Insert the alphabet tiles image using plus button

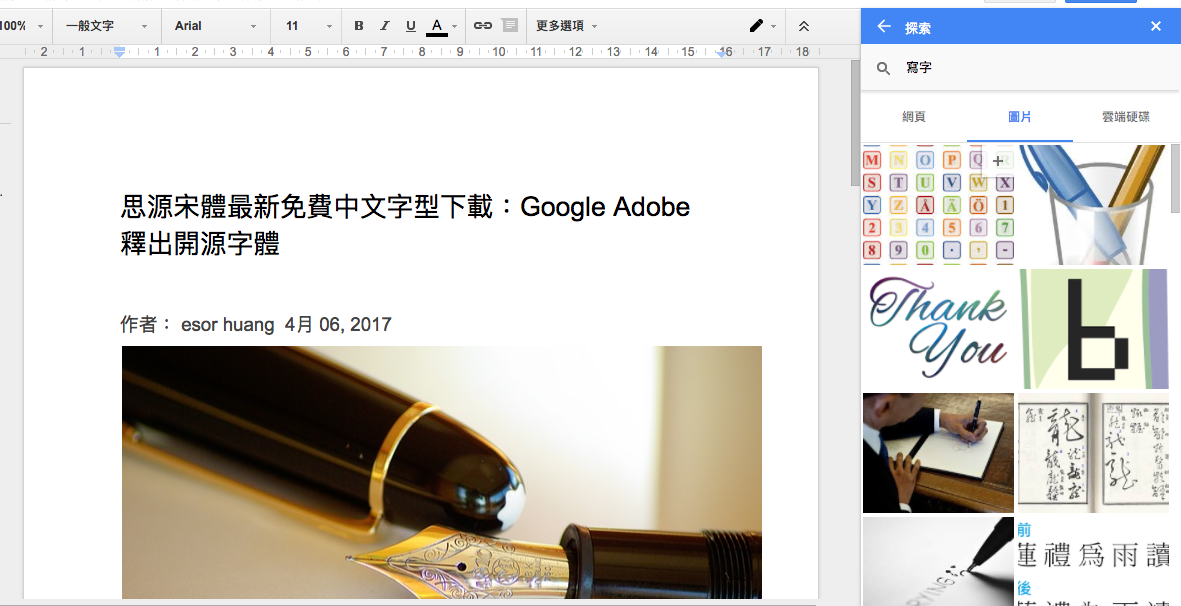coord(997,160)
